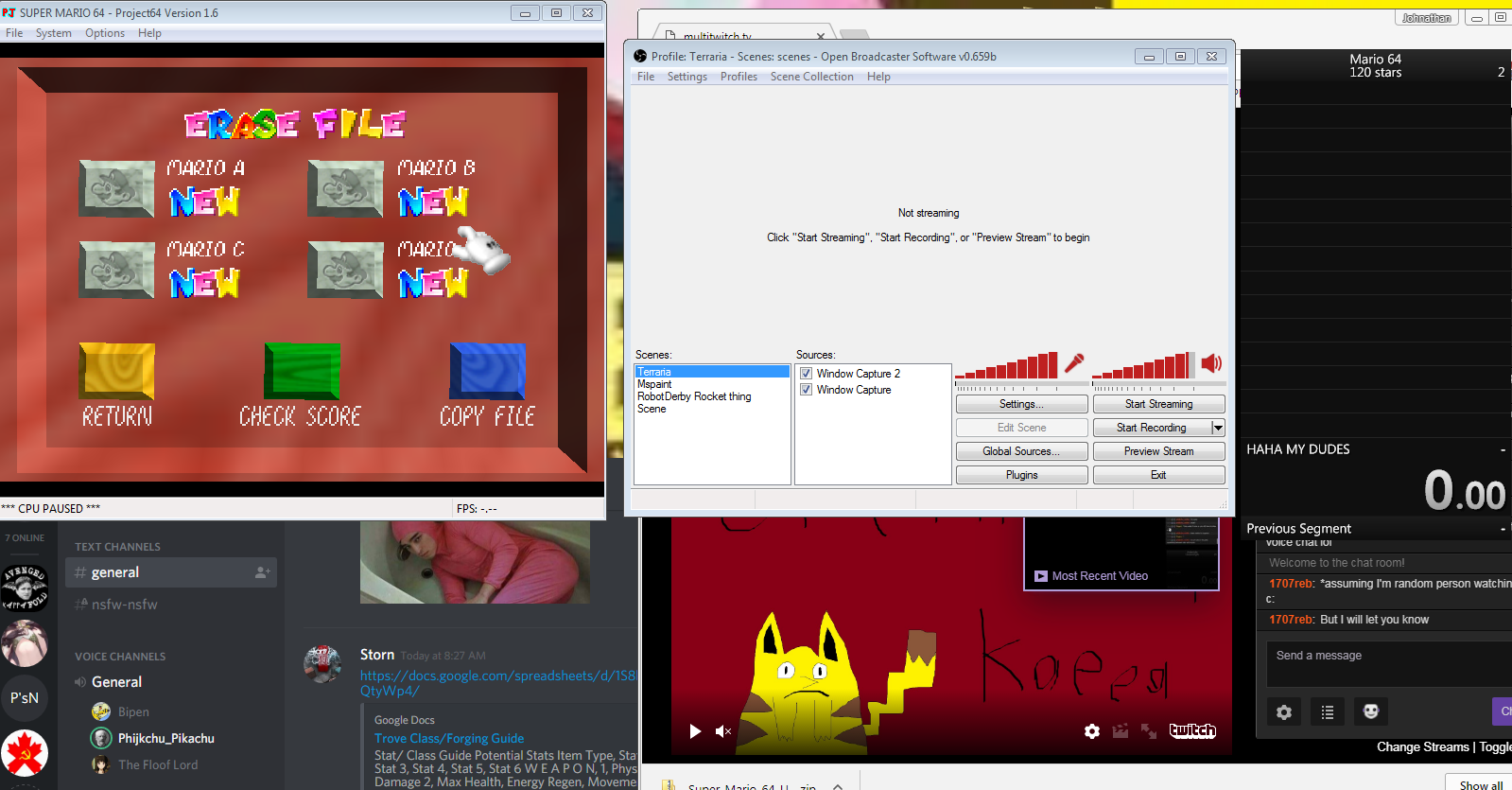Open Global Sources... in OBS

click(1022, 451)
